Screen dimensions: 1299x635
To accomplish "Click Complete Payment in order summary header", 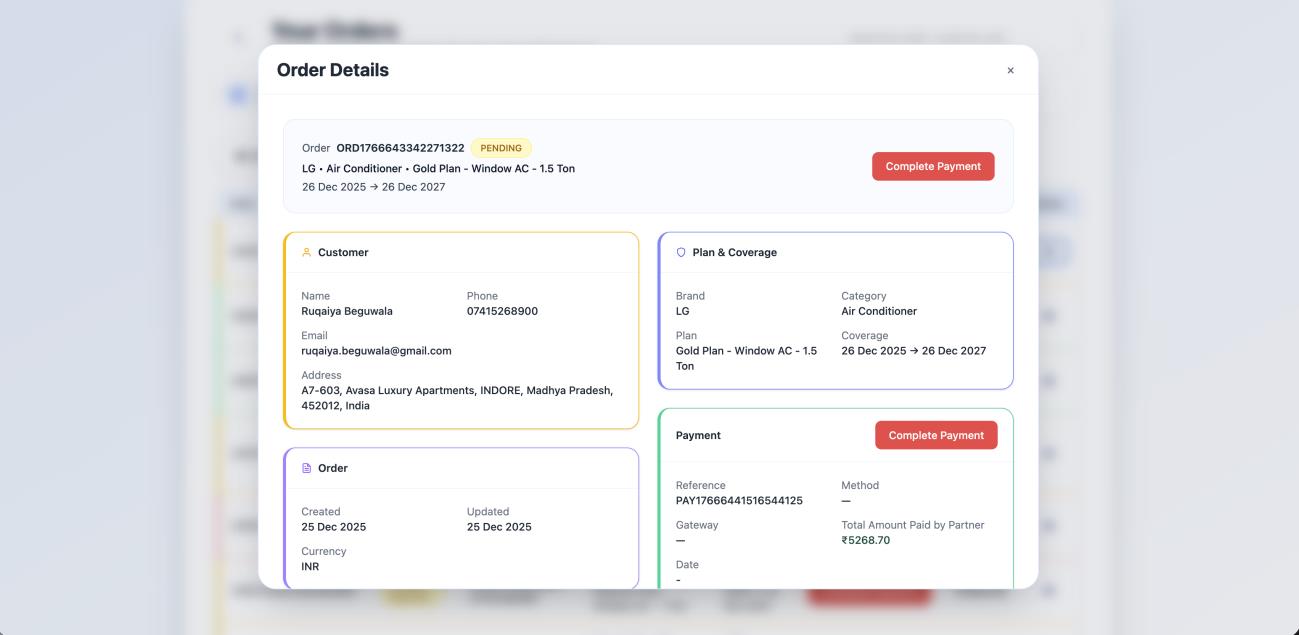I will pyautogui.click(x=932, y=166).
